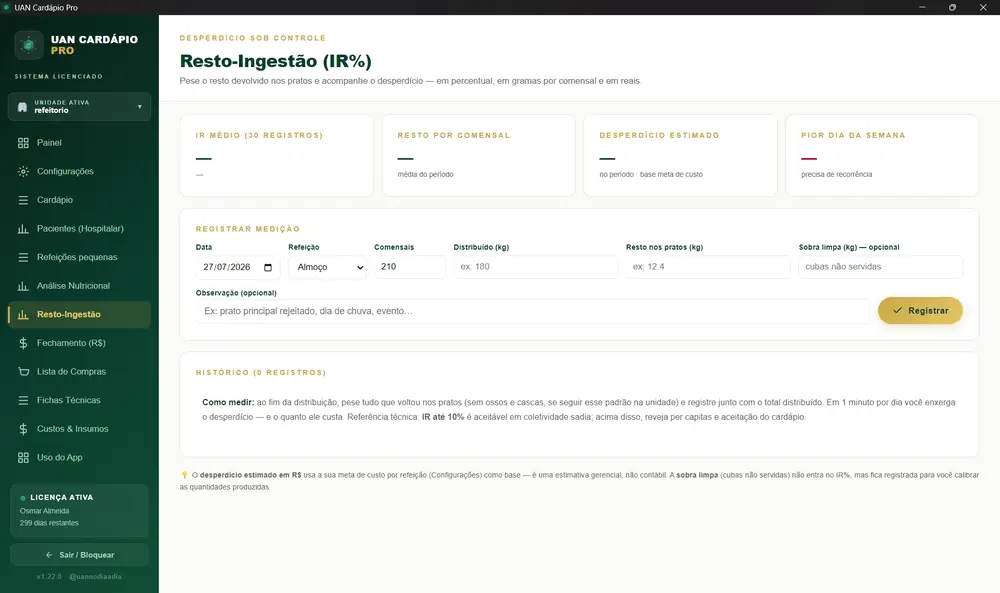Go to the Fichas Técnicas section
This screenshot has width=1000, height=593.
80,400
